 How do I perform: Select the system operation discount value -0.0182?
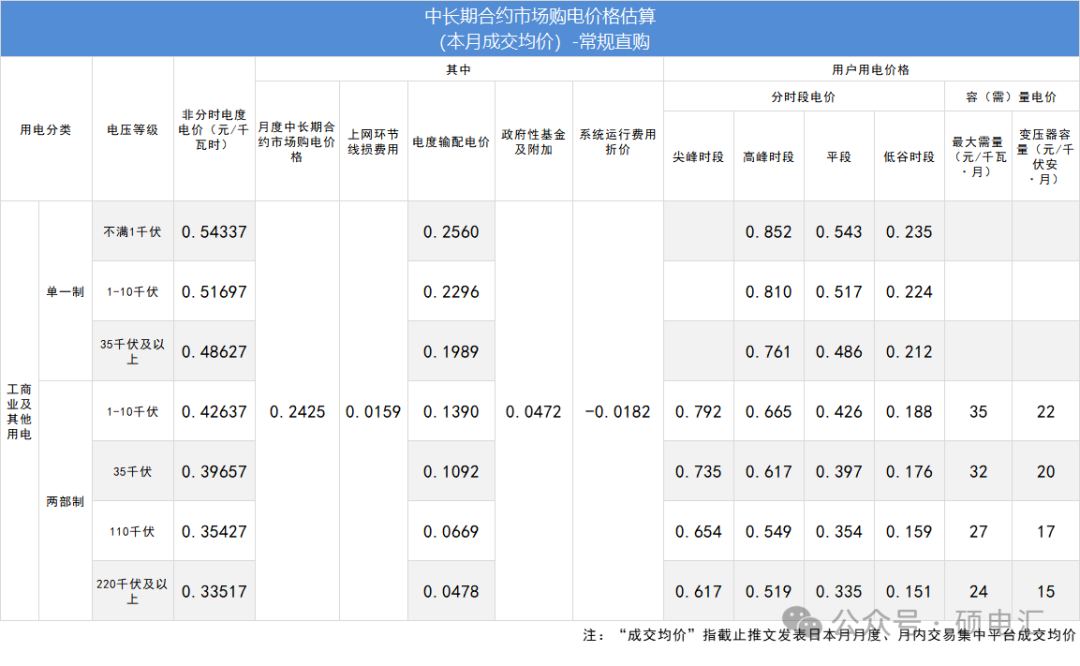pos(617,412)
